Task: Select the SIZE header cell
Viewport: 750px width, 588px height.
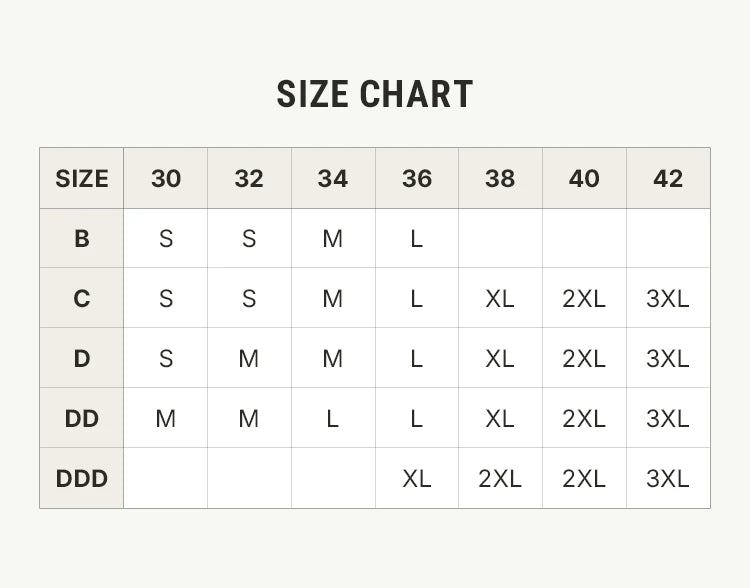Action: tap(82, 178)
